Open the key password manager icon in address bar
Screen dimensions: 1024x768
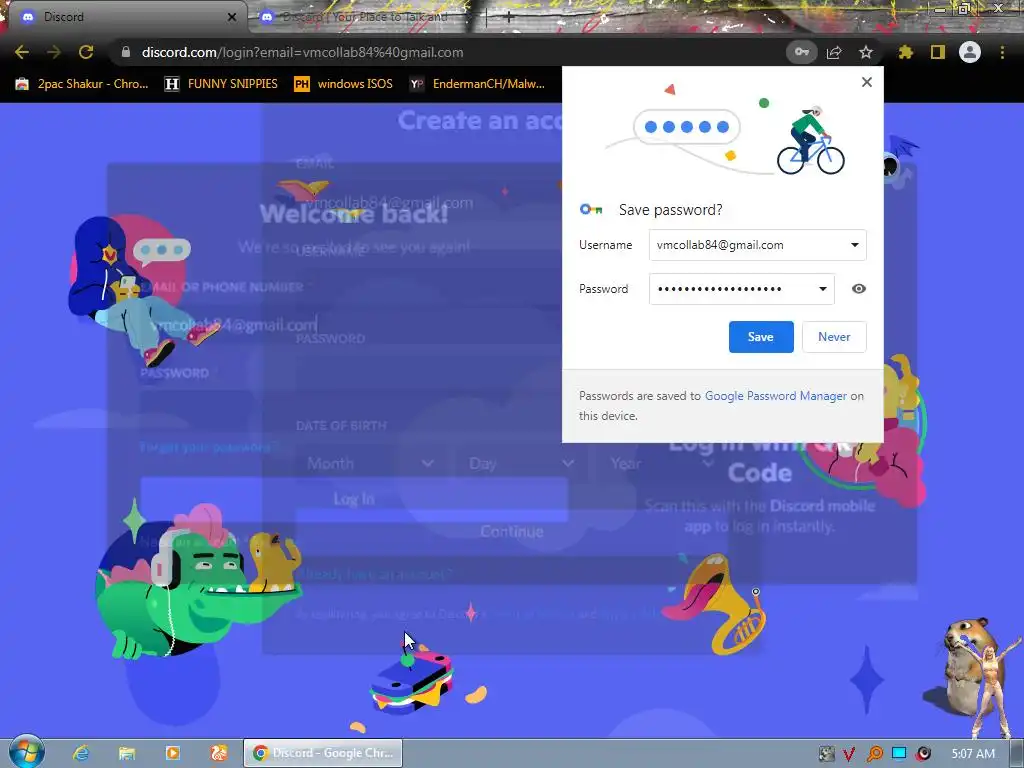point(801,52)
